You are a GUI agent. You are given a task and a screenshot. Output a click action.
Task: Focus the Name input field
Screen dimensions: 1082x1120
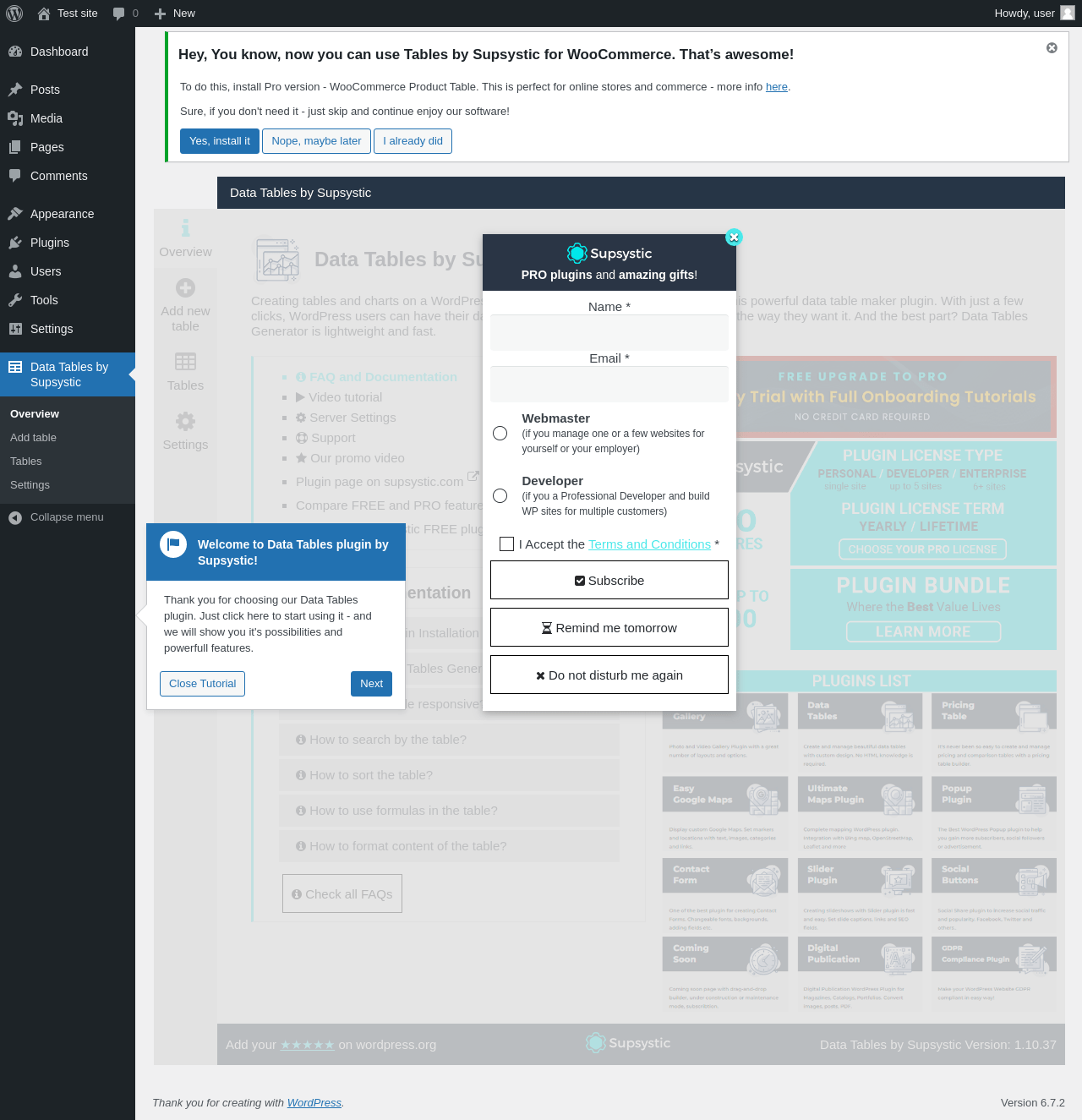click(609, 333)
